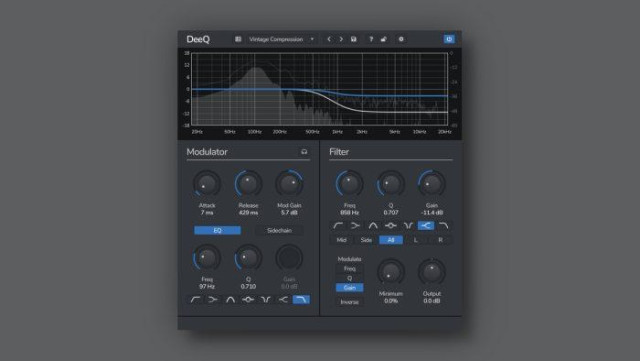Image resolution: width=640 pixels, height=361 pixels.
Task: Open the preset browser grid icon
Action: 238,39
